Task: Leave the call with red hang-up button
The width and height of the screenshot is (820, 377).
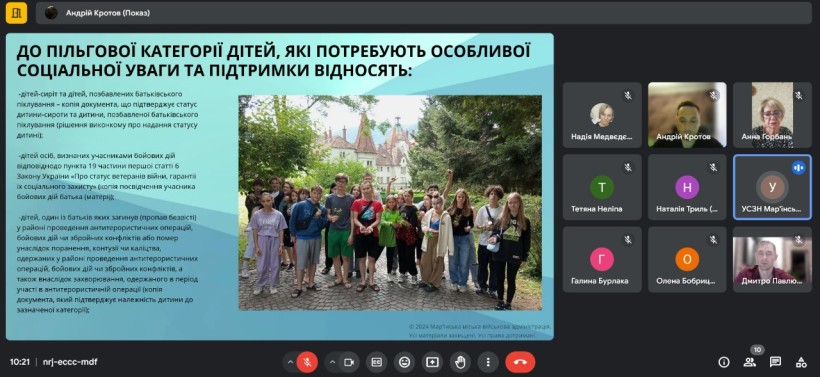Action: coord(520,362)
